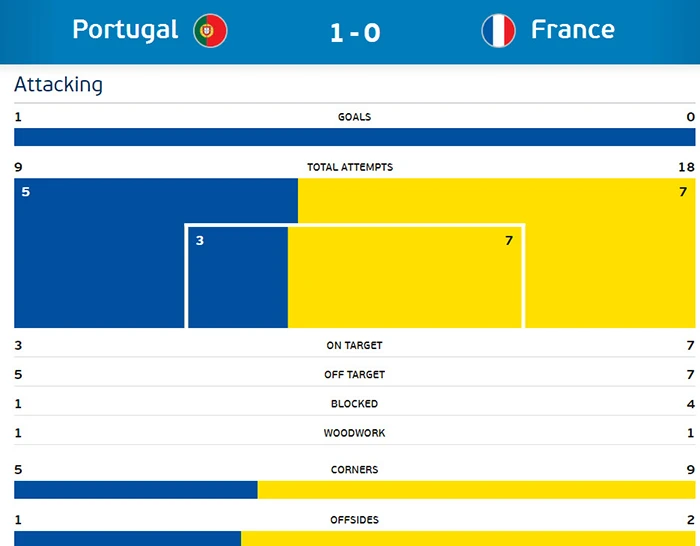Click the TOTAL ATTEMPTS stat label
The height and width of the screenshot is (546, 700).
(350, 167)
